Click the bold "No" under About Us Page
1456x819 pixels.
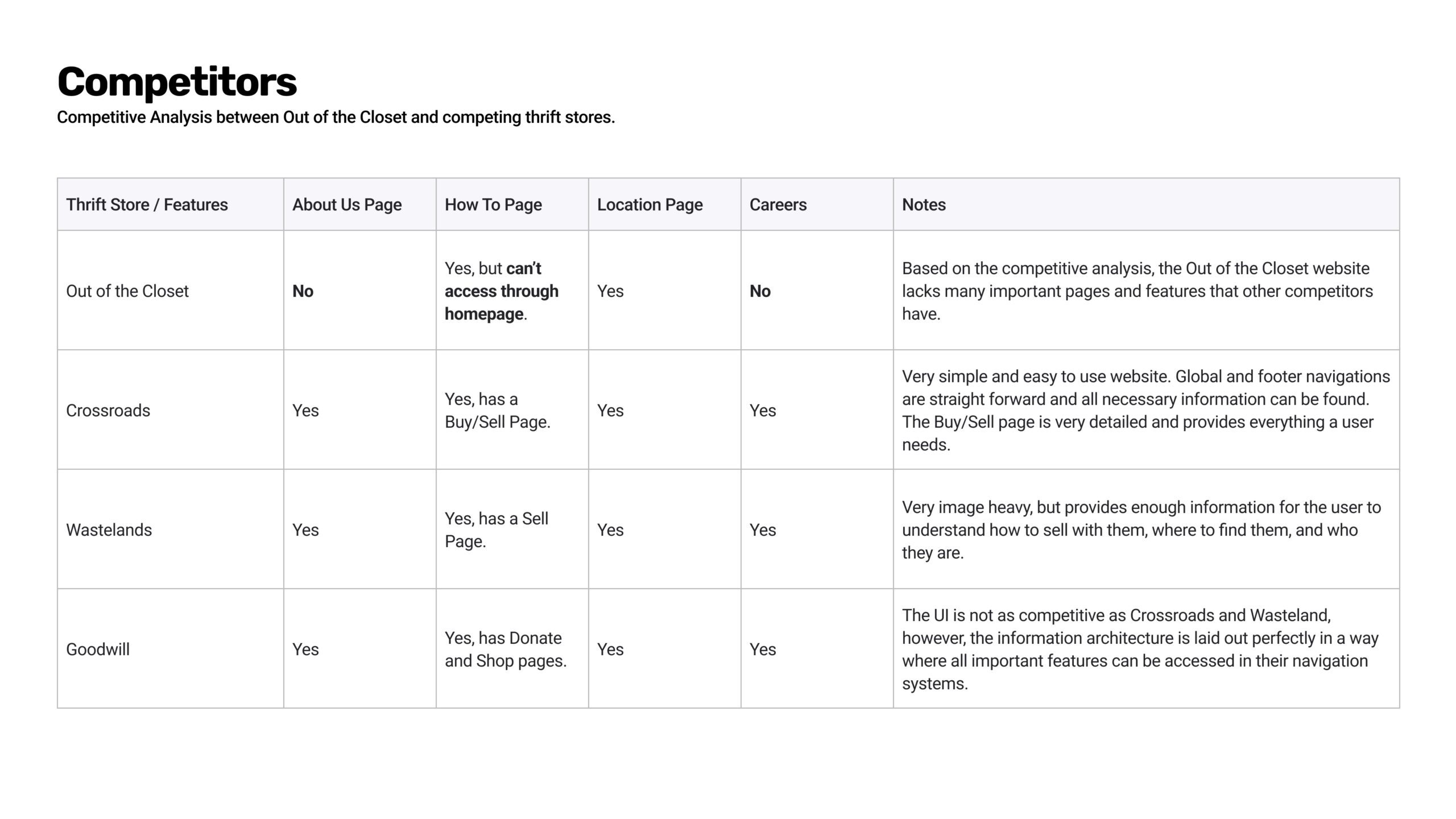[x=303, y=291]
